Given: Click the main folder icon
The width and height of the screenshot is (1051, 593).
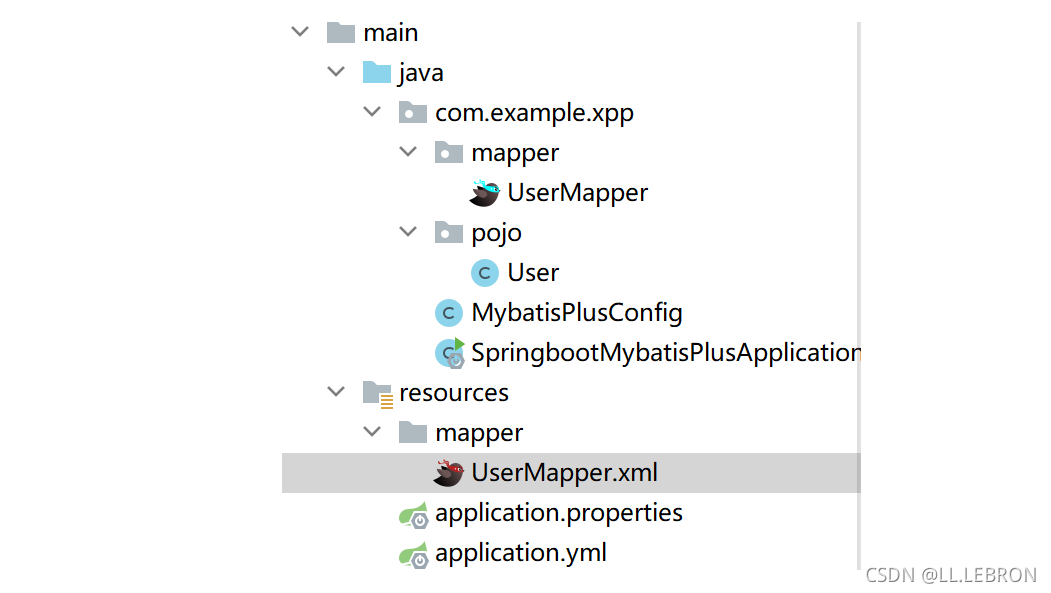Looking at the screenshot, I should pyautogui.click(x=341, y=32).
